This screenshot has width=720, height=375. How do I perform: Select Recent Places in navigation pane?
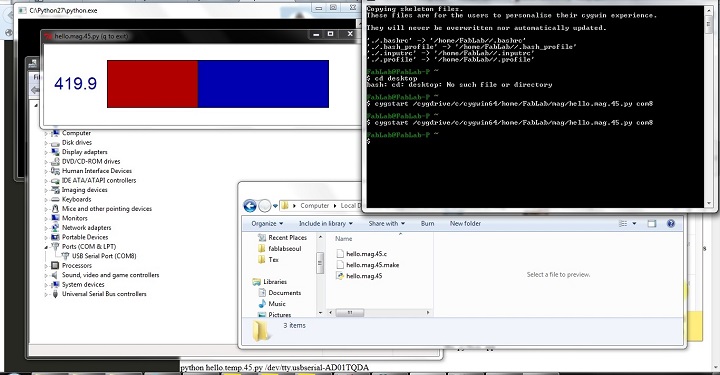282,238
